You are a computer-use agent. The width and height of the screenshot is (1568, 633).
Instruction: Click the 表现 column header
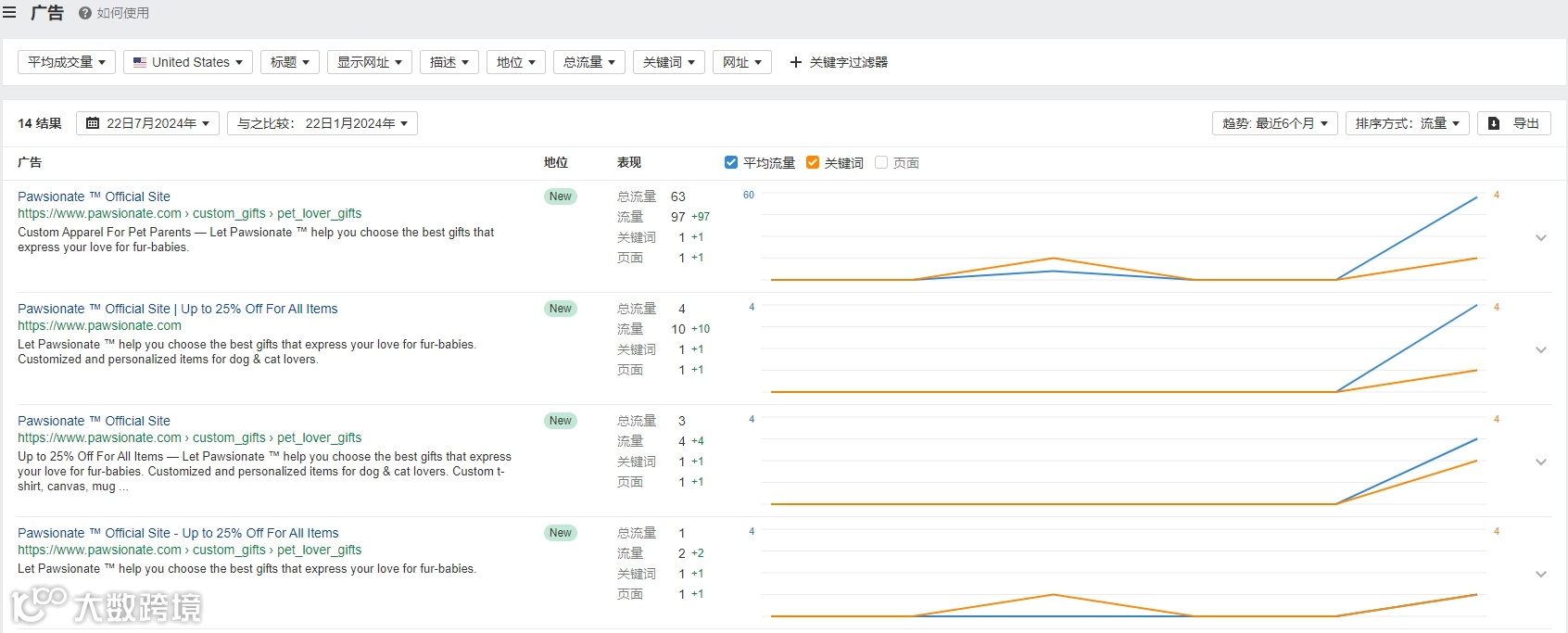[629, 162]
